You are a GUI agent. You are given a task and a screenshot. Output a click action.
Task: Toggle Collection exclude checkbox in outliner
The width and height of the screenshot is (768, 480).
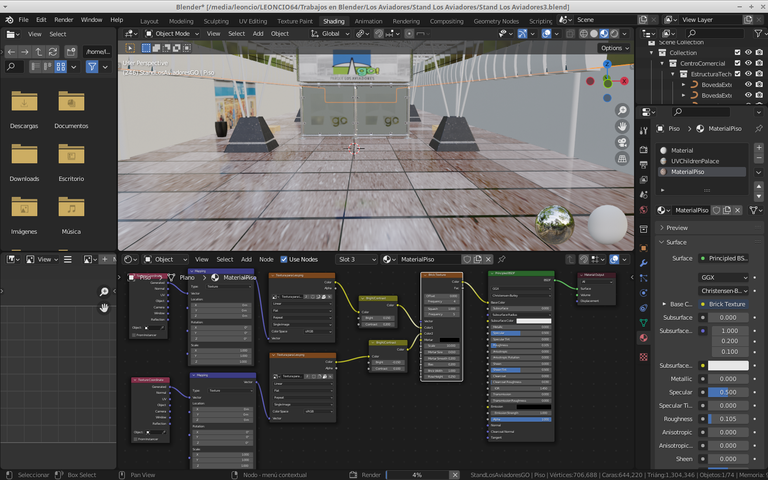738,52
